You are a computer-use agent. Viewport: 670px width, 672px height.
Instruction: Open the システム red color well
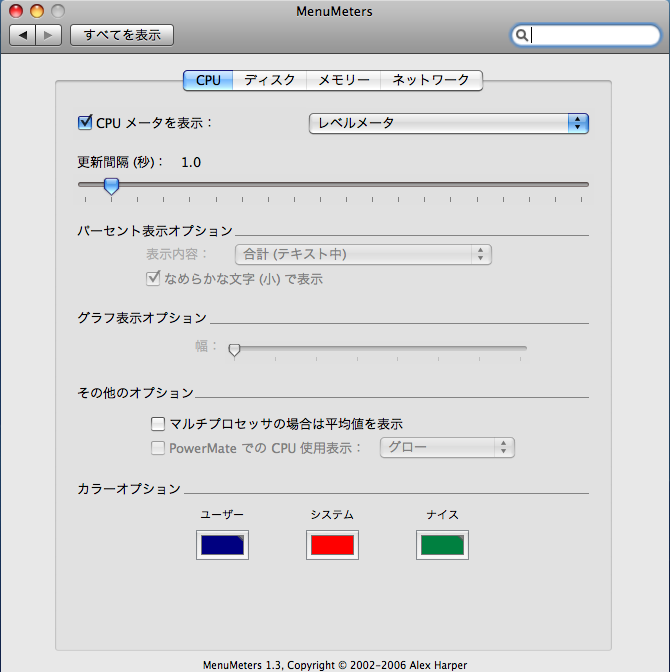coord(332,545)
